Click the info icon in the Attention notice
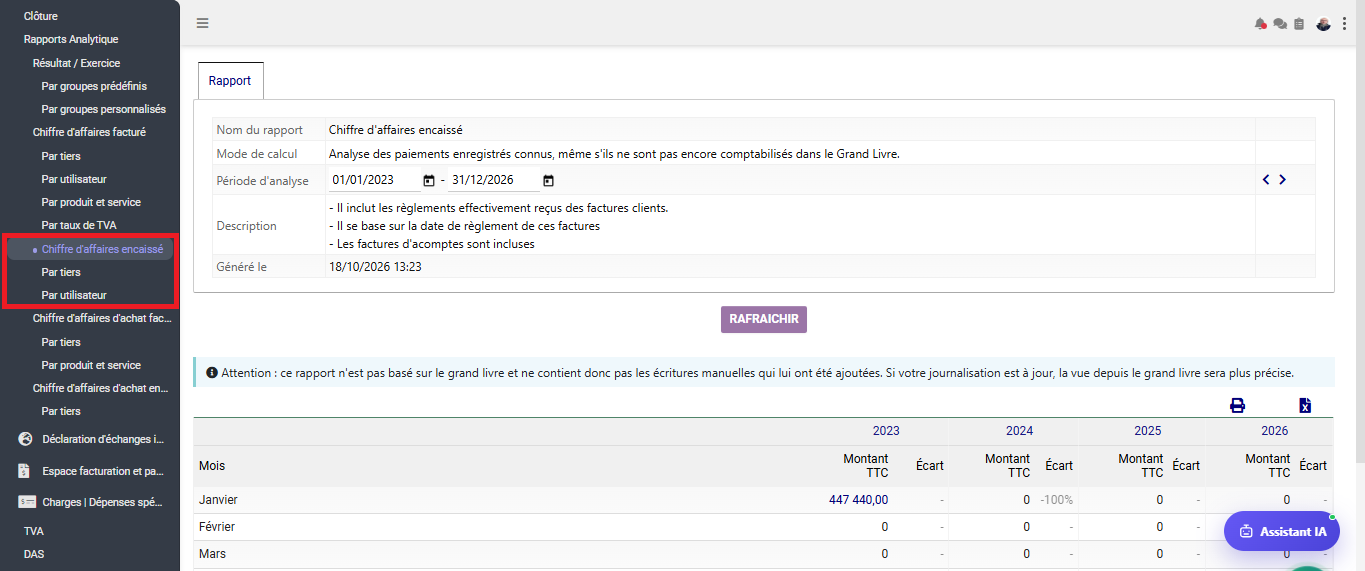Viewport: 1365px width, 571px height. pos(212,373)
